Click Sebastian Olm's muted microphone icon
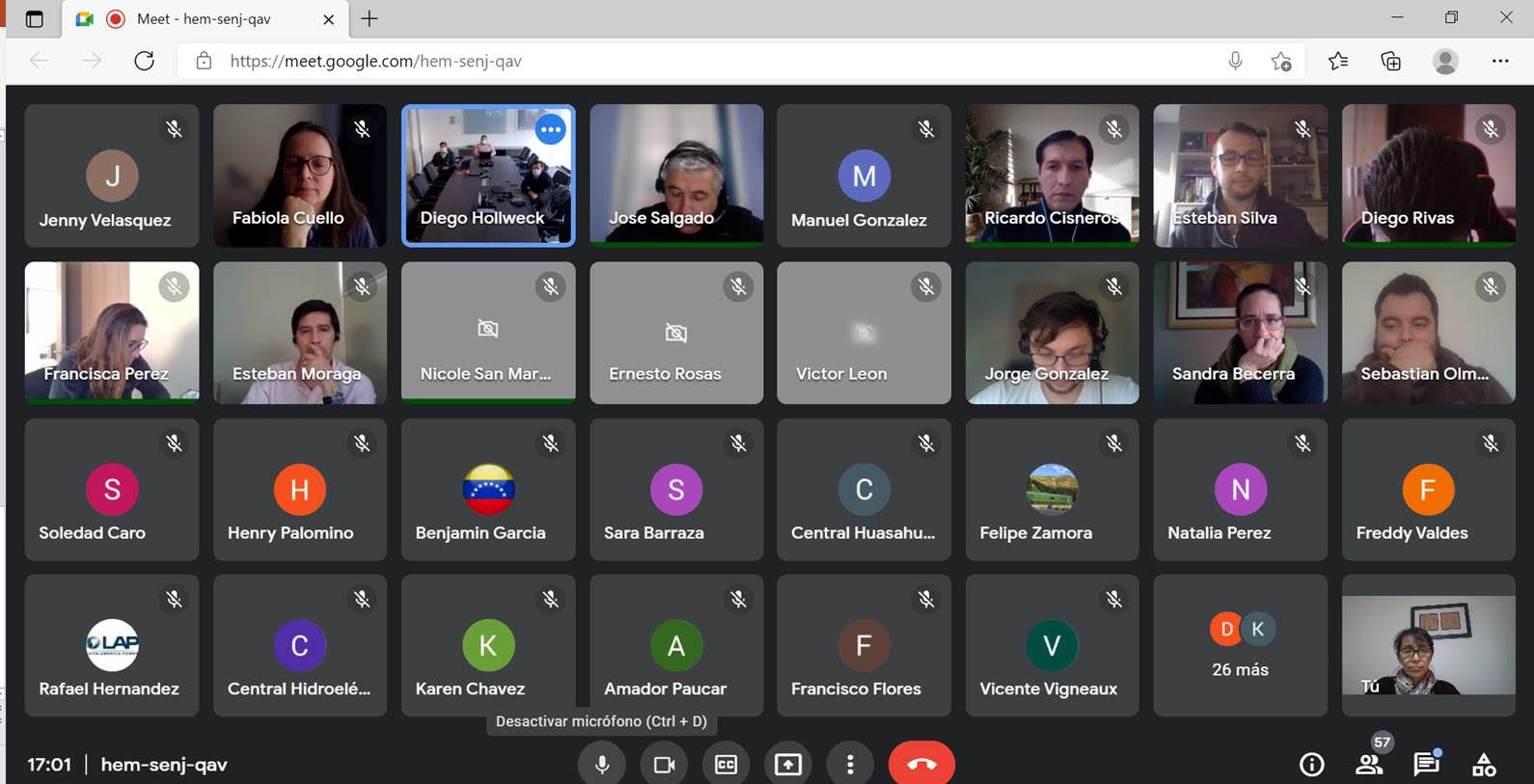This screenshot has height=784, width=1534. 1491,286
